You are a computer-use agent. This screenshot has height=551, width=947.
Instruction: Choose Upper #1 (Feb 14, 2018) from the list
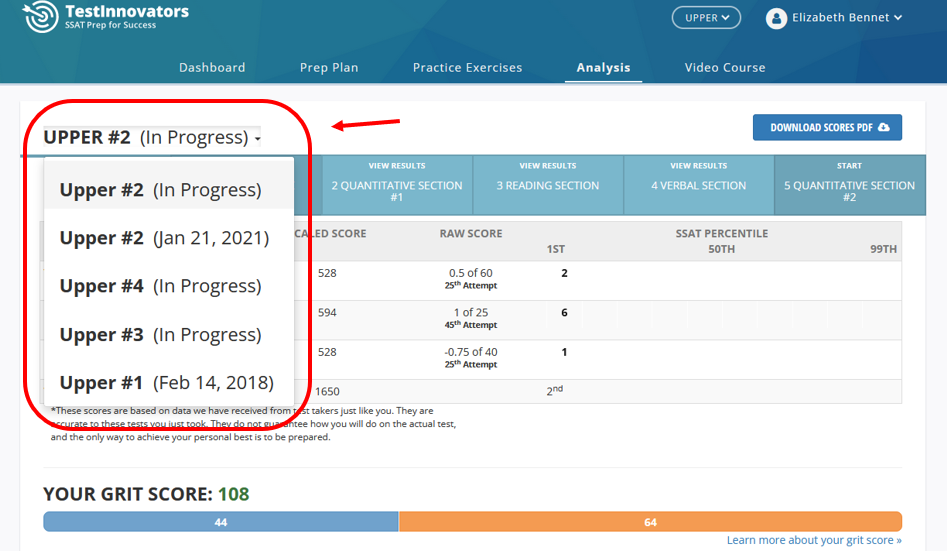(169, 382)
